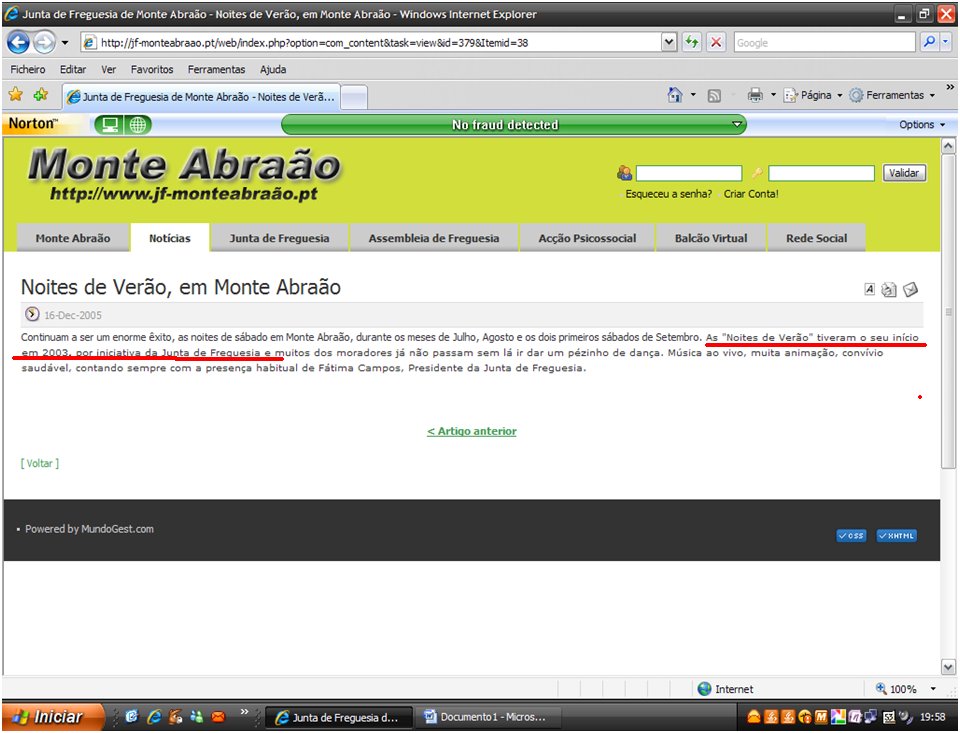Screen dimensions: 960x733
Task: Open the Windows Iniciar start button
Action: [51, 716]
